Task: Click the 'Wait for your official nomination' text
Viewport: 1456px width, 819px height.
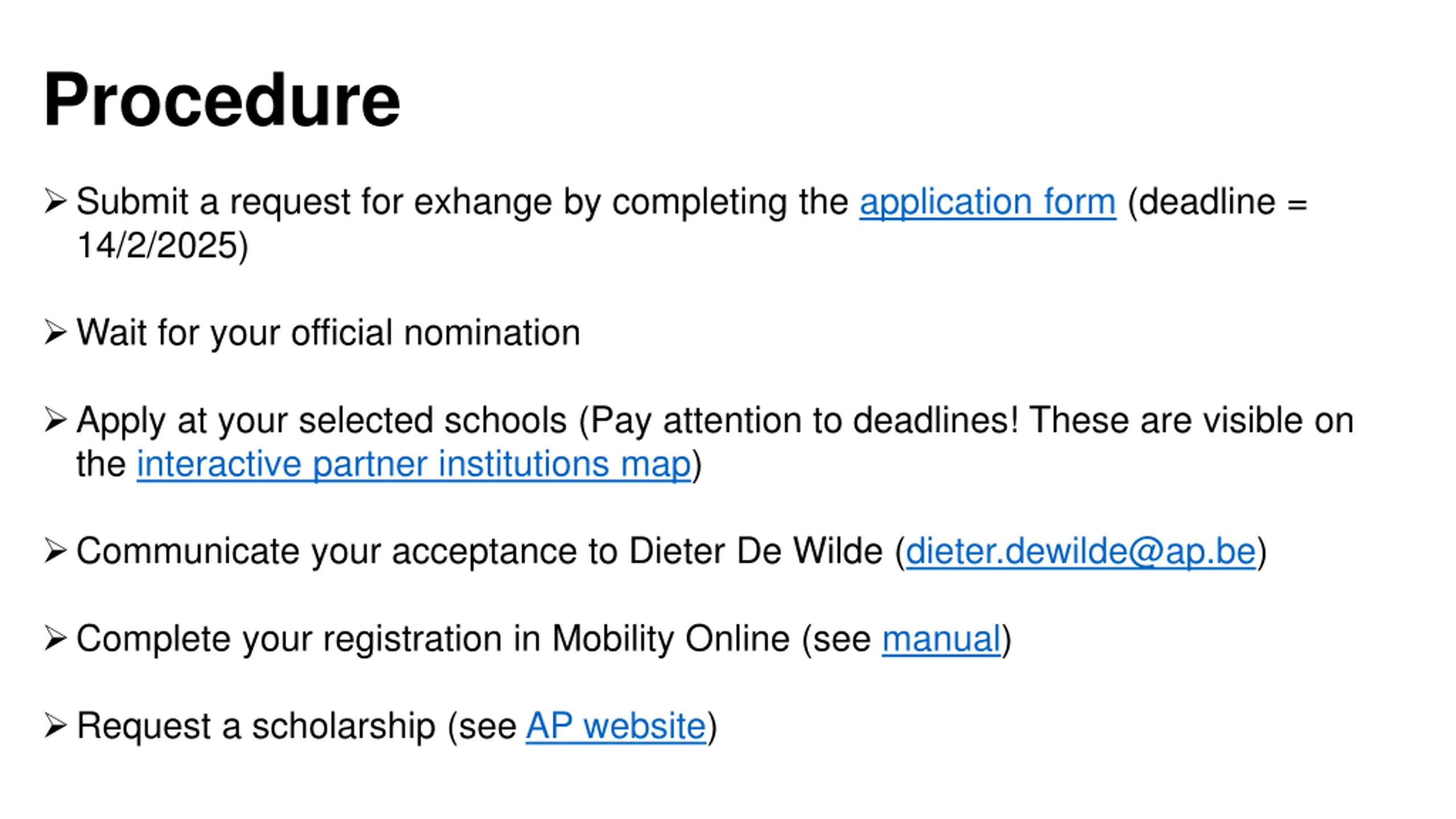Action: click(329, 333)
